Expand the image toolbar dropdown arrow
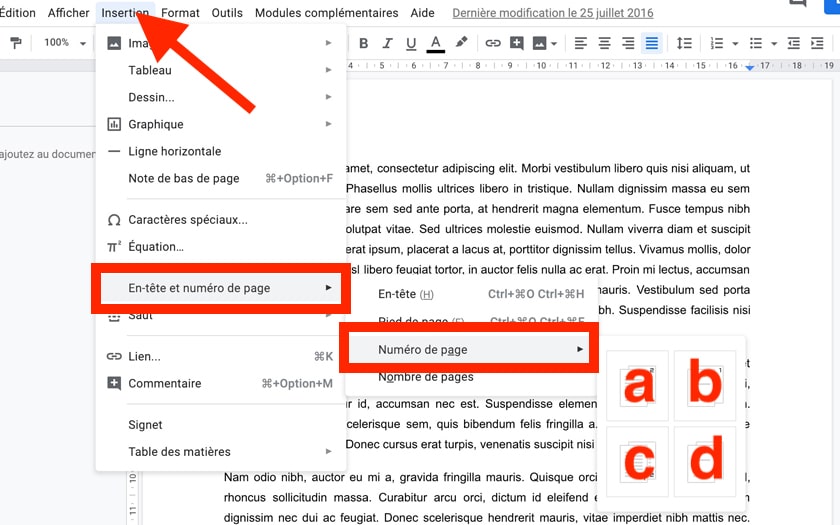Viewport: 840px width, 525px height. coord(554,44)
